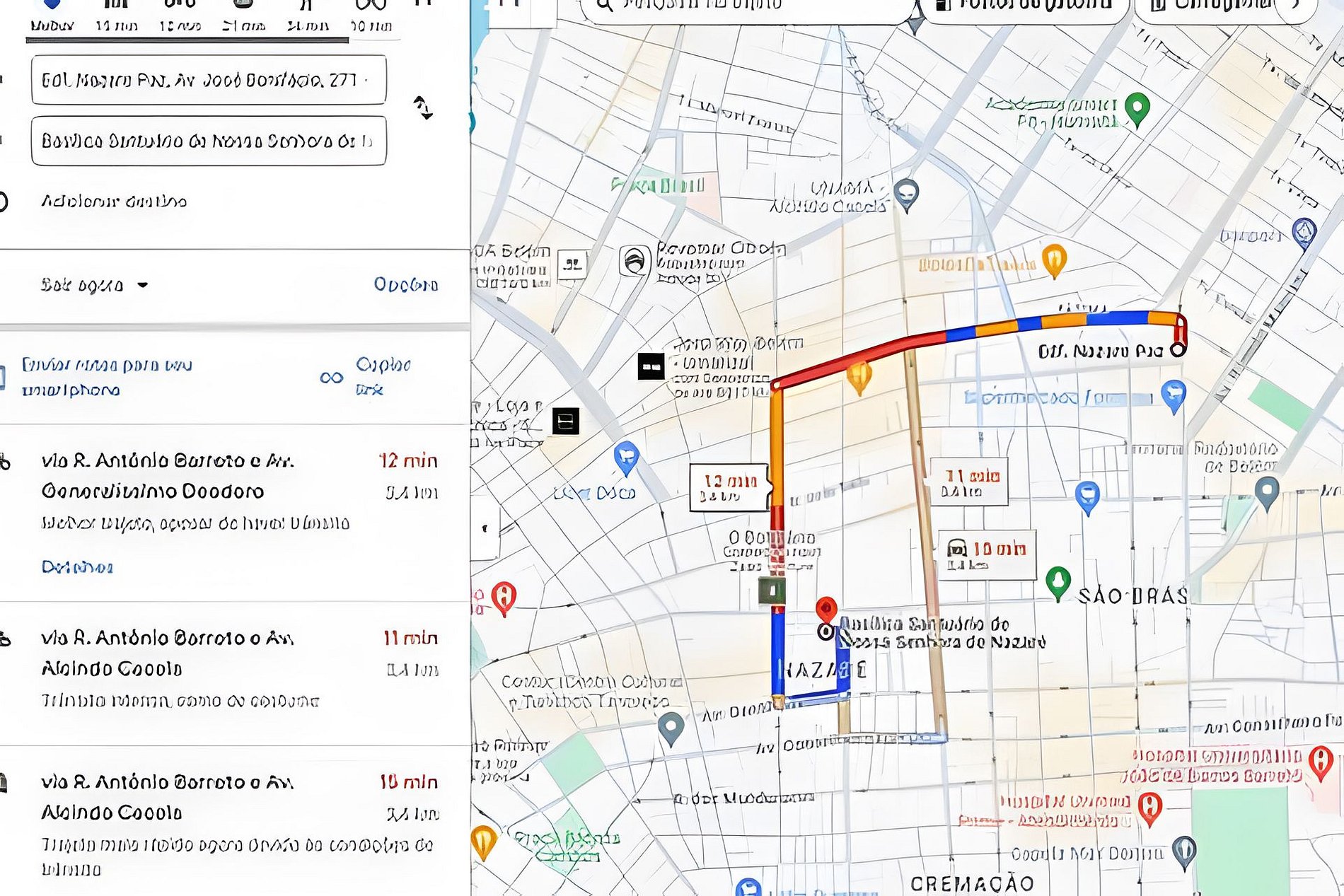Viewport: 1344px width, 896px height.
Task: Click the 10 min route label on the map
Action: (987, 555)
